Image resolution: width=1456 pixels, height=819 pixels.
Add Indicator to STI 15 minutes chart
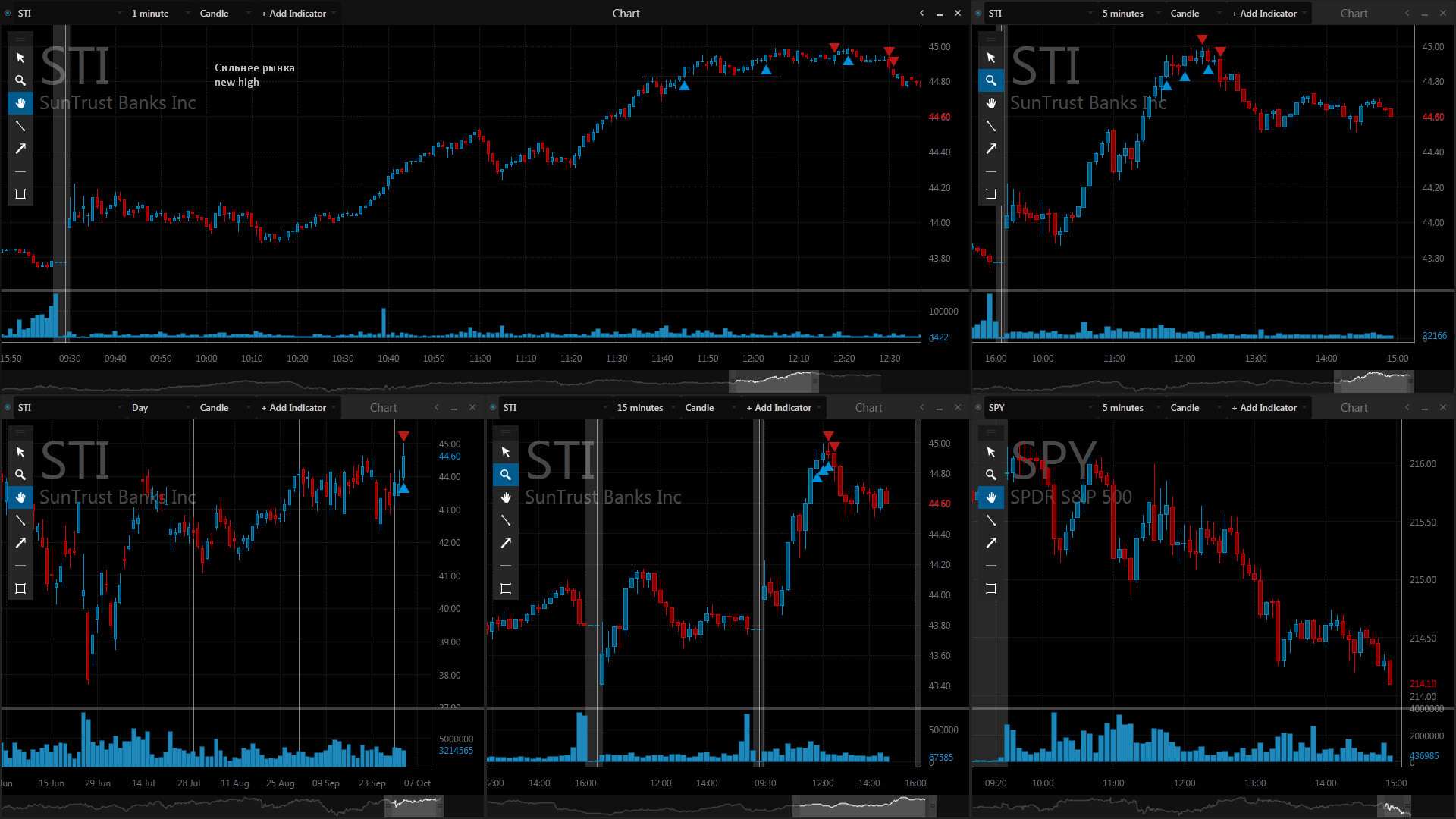[783, 407]
